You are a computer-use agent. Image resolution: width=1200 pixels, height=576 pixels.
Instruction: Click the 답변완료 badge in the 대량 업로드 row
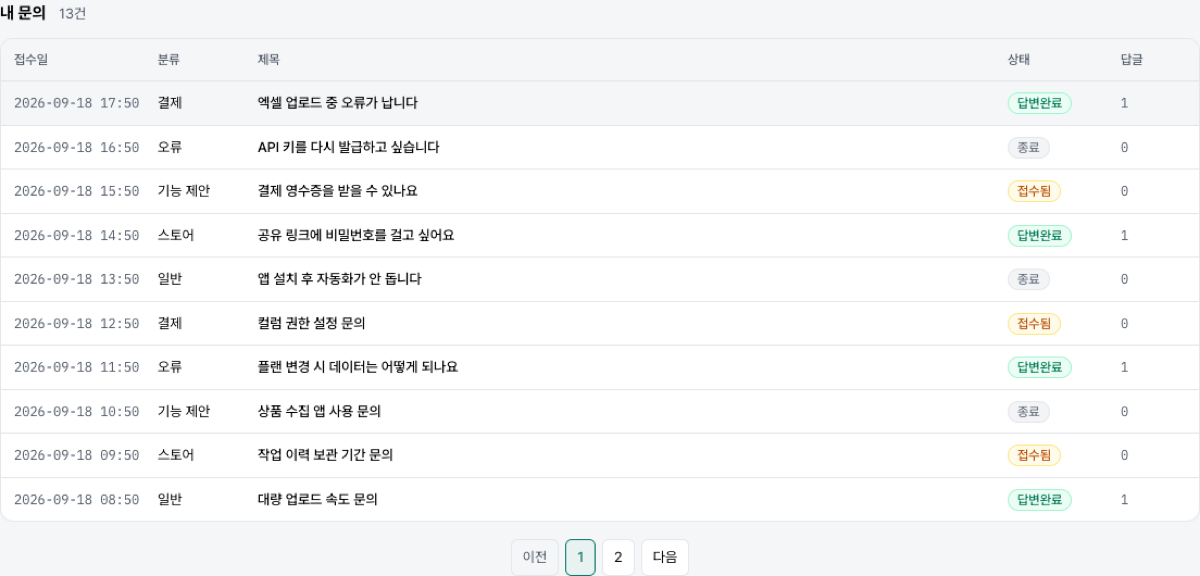pyautogui.click(x=1040, y=499)
